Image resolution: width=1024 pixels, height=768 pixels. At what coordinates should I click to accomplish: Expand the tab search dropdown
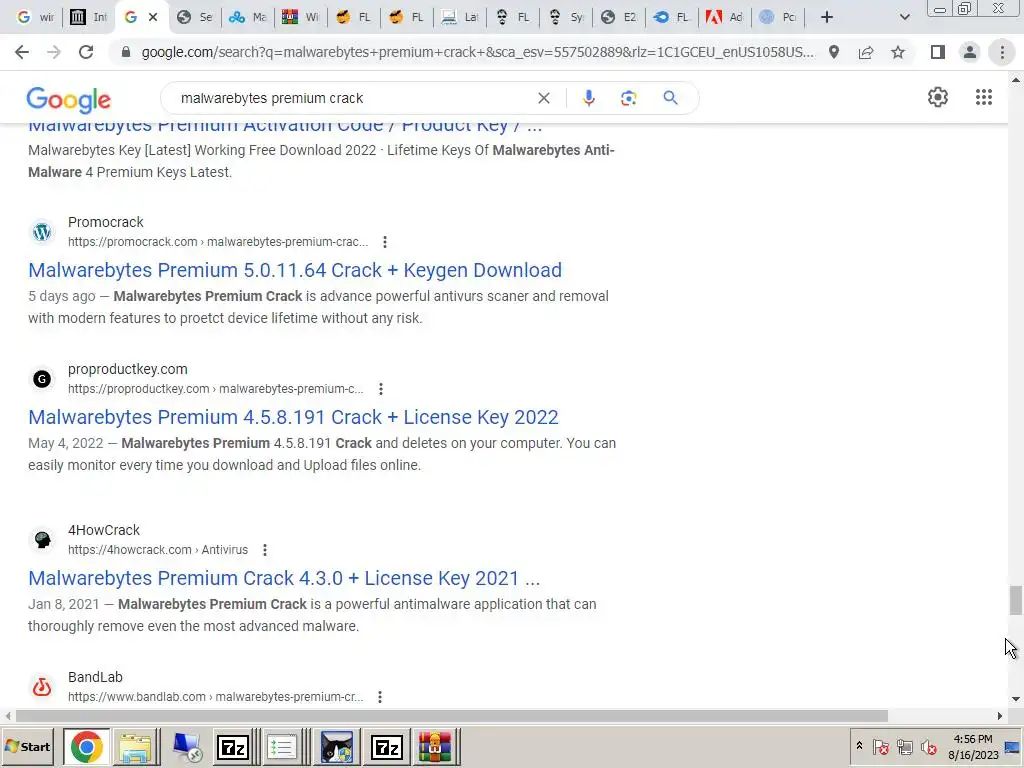[x=904, y=17]
